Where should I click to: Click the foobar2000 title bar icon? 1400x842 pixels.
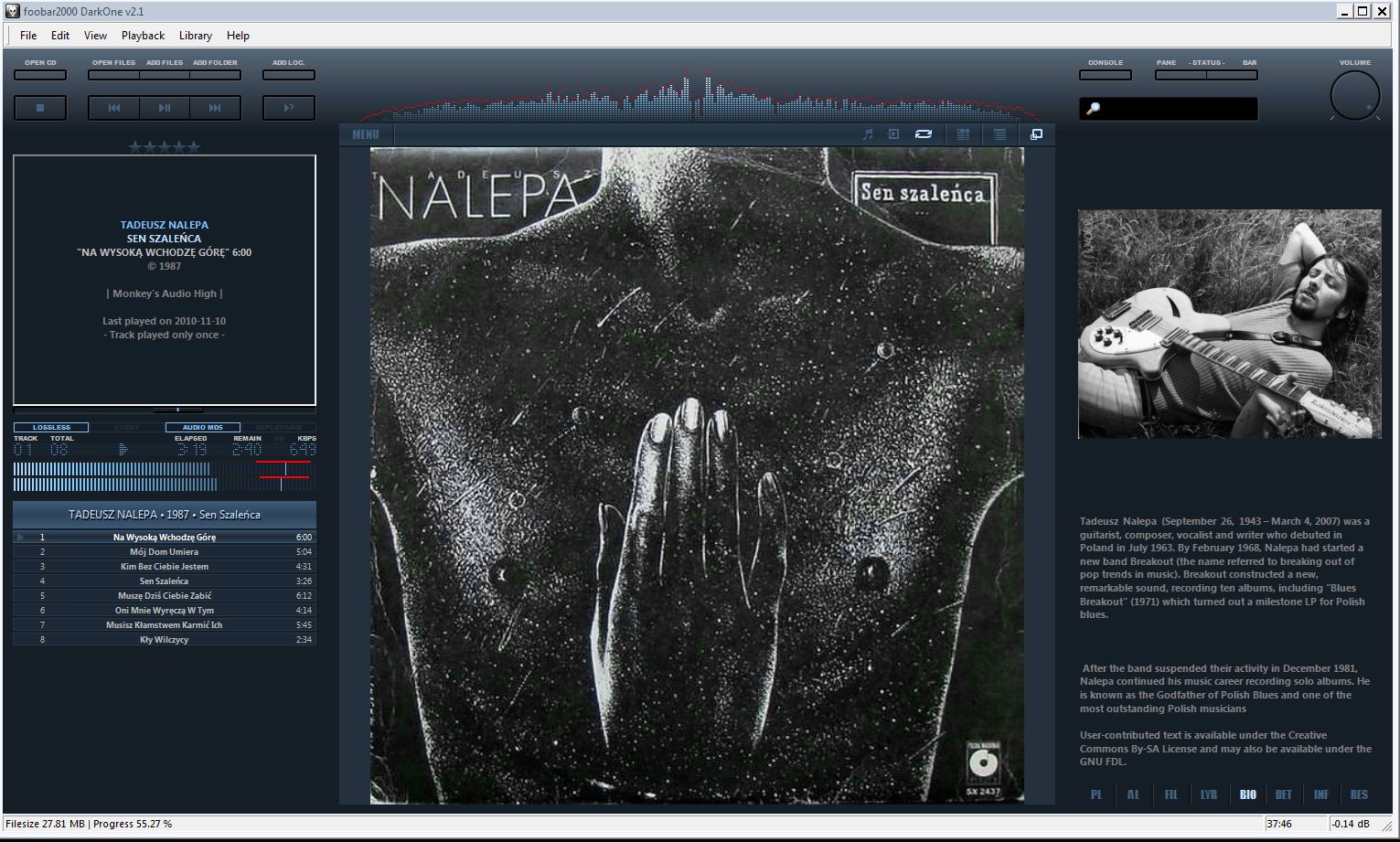12,11
